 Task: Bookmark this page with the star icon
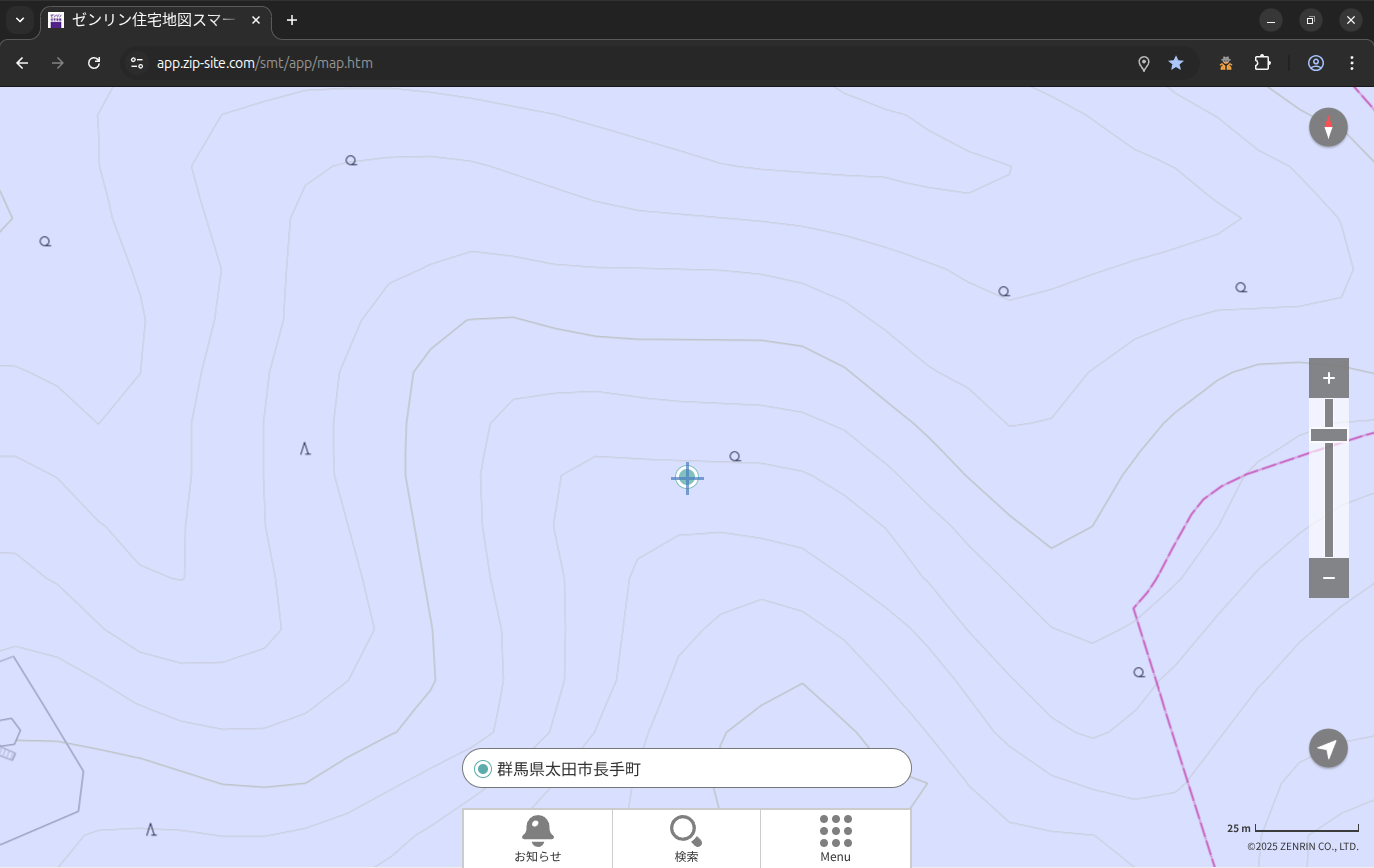[1176, 63]
